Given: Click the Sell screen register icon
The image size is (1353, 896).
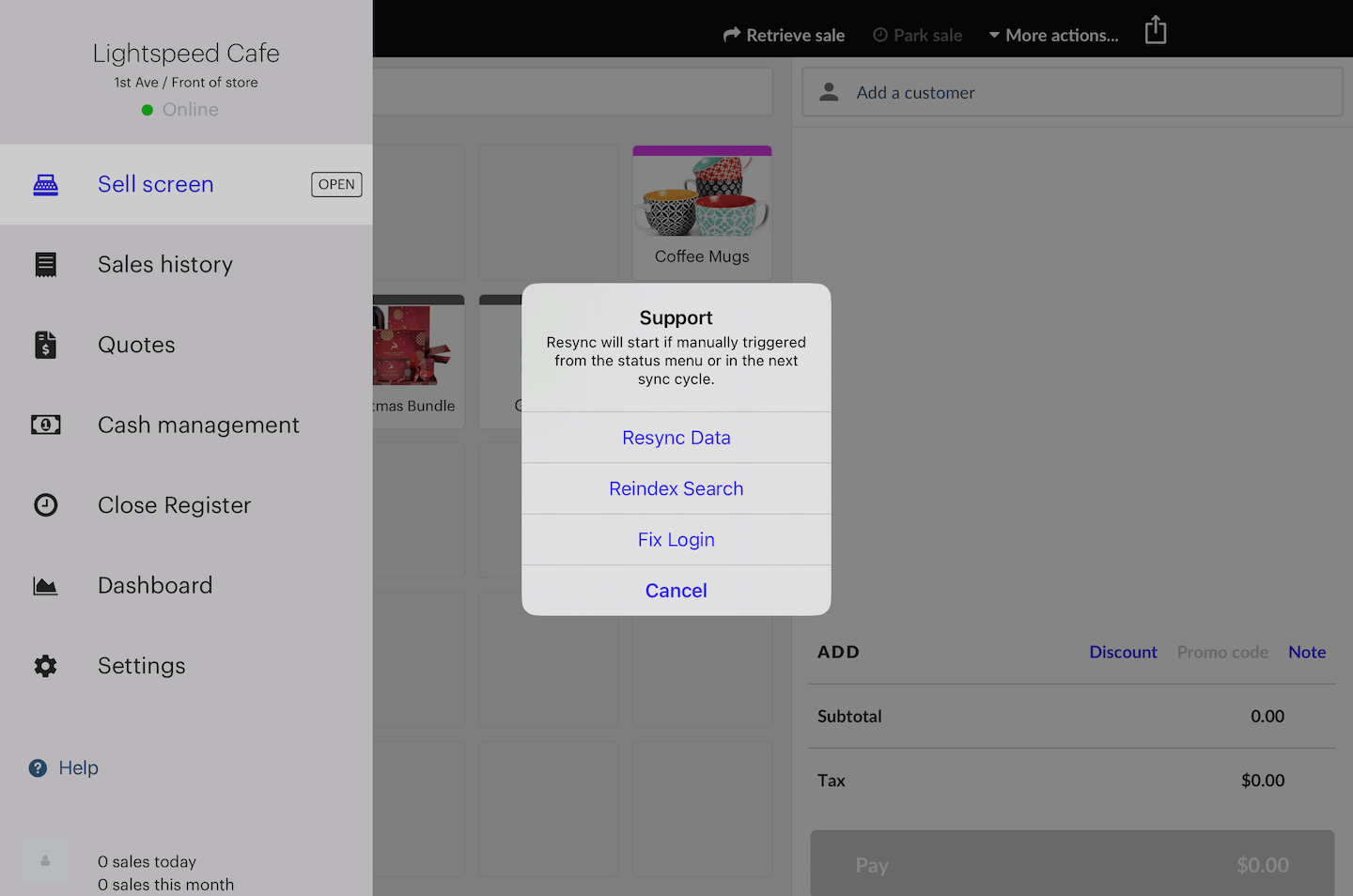Looking at the screenshot, I should coord(46,185).
